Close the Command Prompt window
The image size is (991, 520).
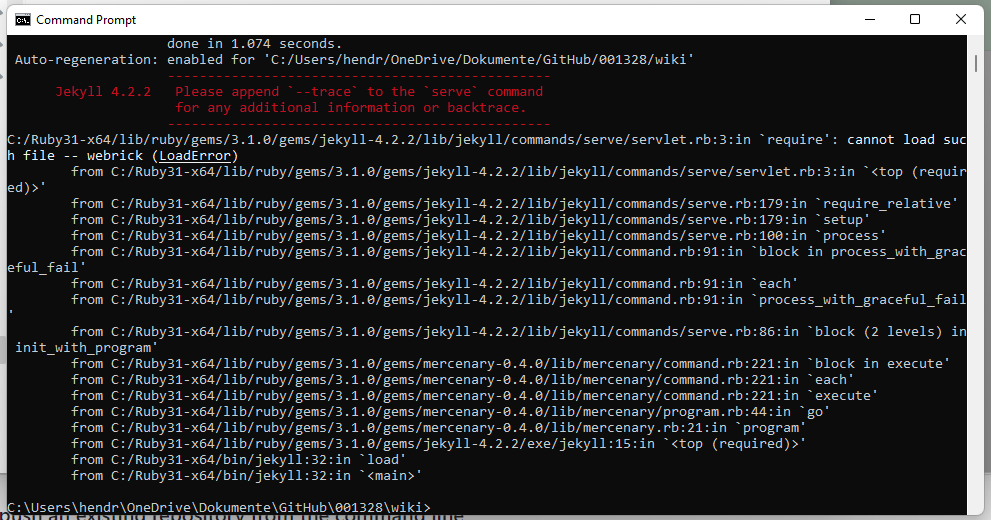[961, 20]
